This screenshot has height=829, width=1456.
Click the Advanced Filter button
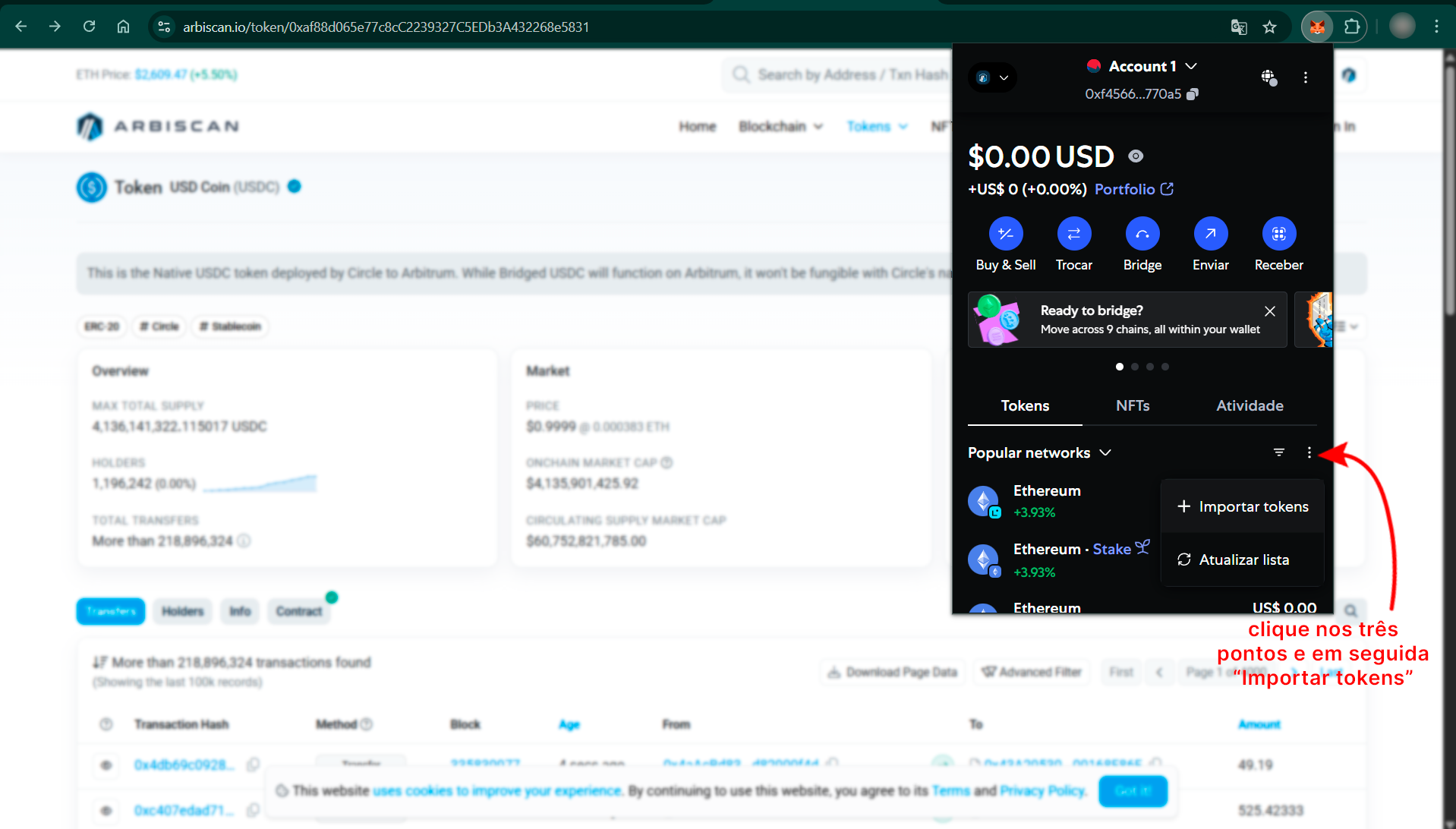tap(1031, 672)
